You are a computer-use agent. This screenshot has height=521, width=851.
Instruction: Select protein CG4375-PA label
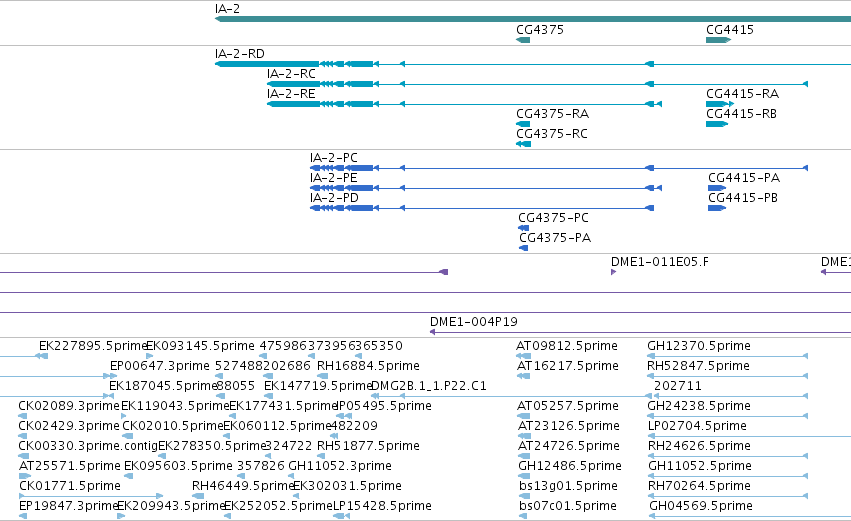tap(555, 238)
